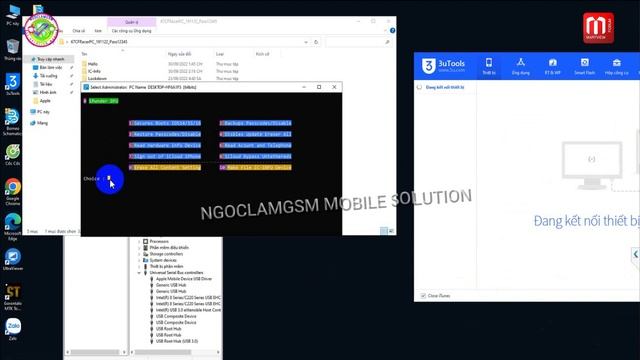Viewport: 640px width, 360px height.
Task: Expand the Processors node in Device Manager
Action: pos(139,242)
